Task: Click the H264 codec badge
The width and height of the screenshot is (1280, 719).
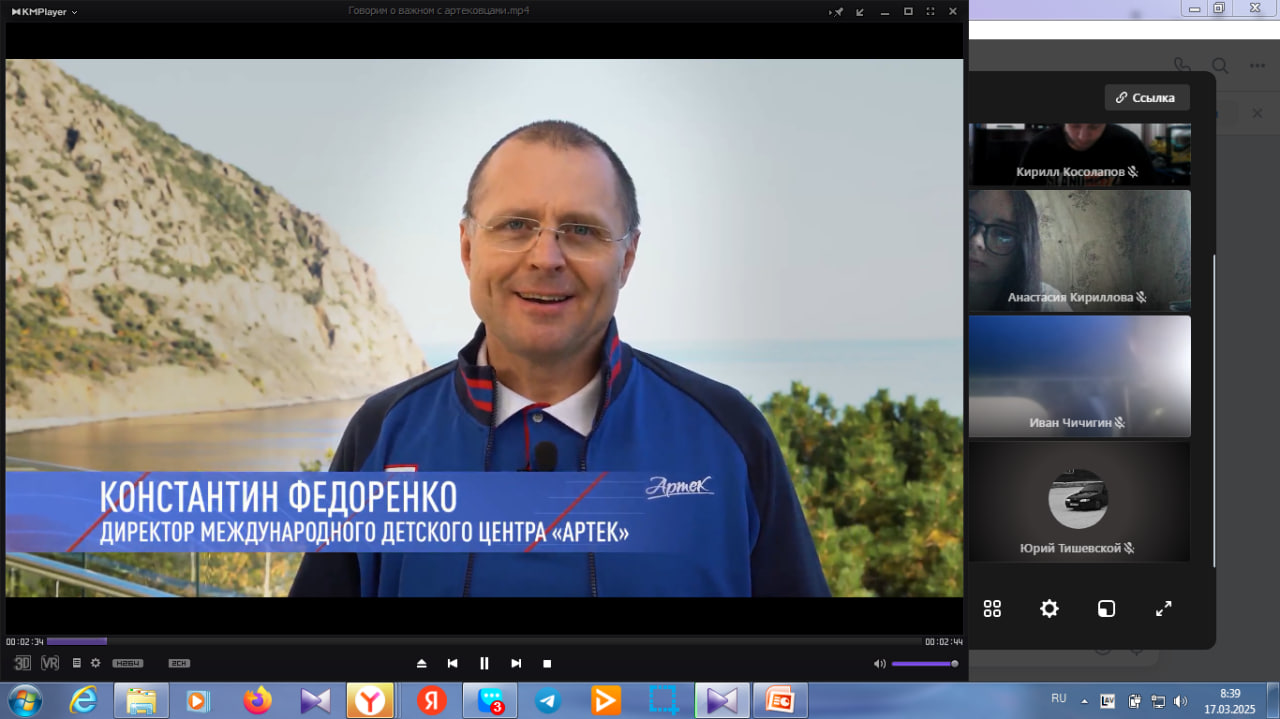Action: (x=127, y=663)
